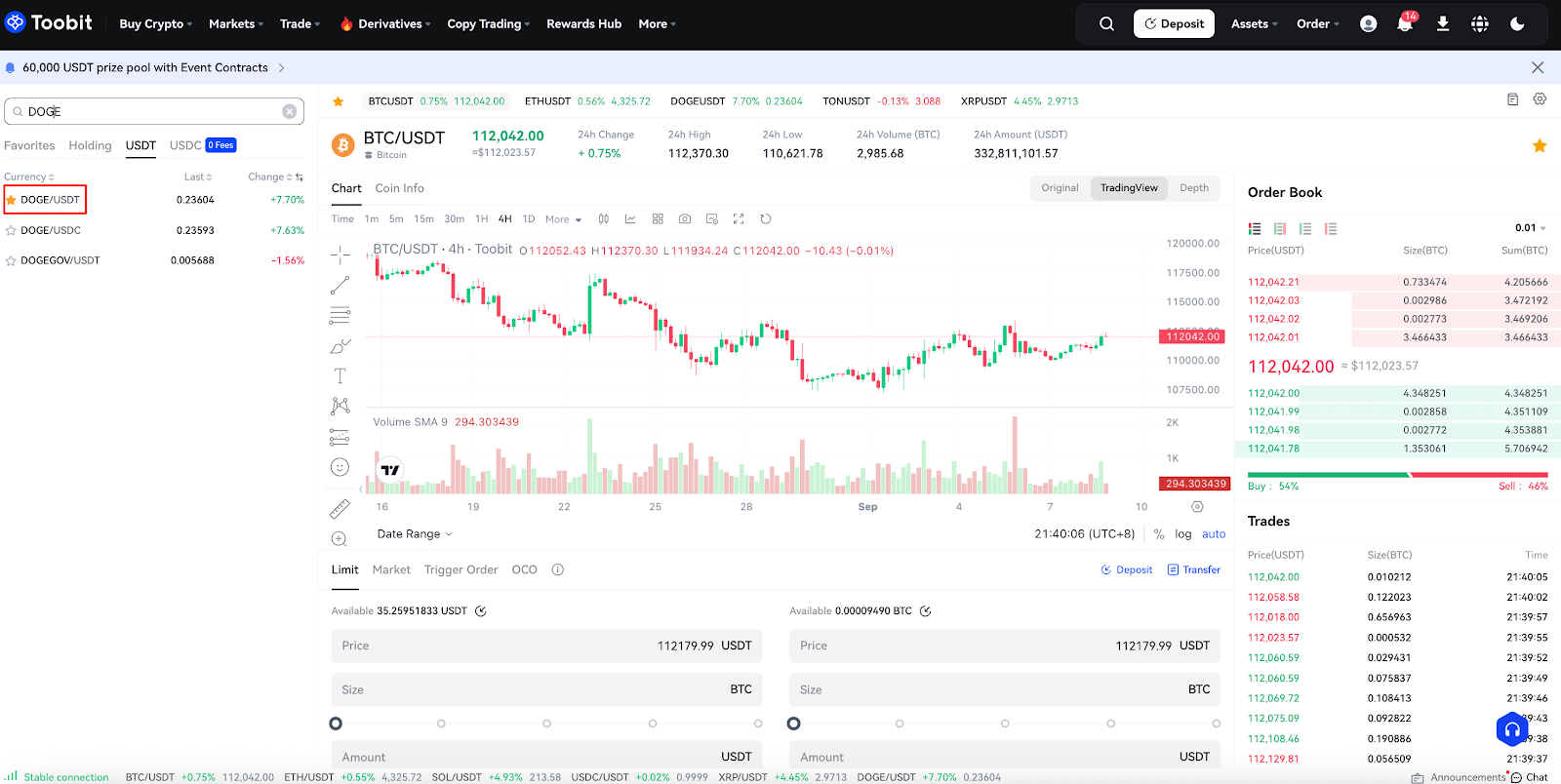Open the Favorites market tab

tap(29, 145)
